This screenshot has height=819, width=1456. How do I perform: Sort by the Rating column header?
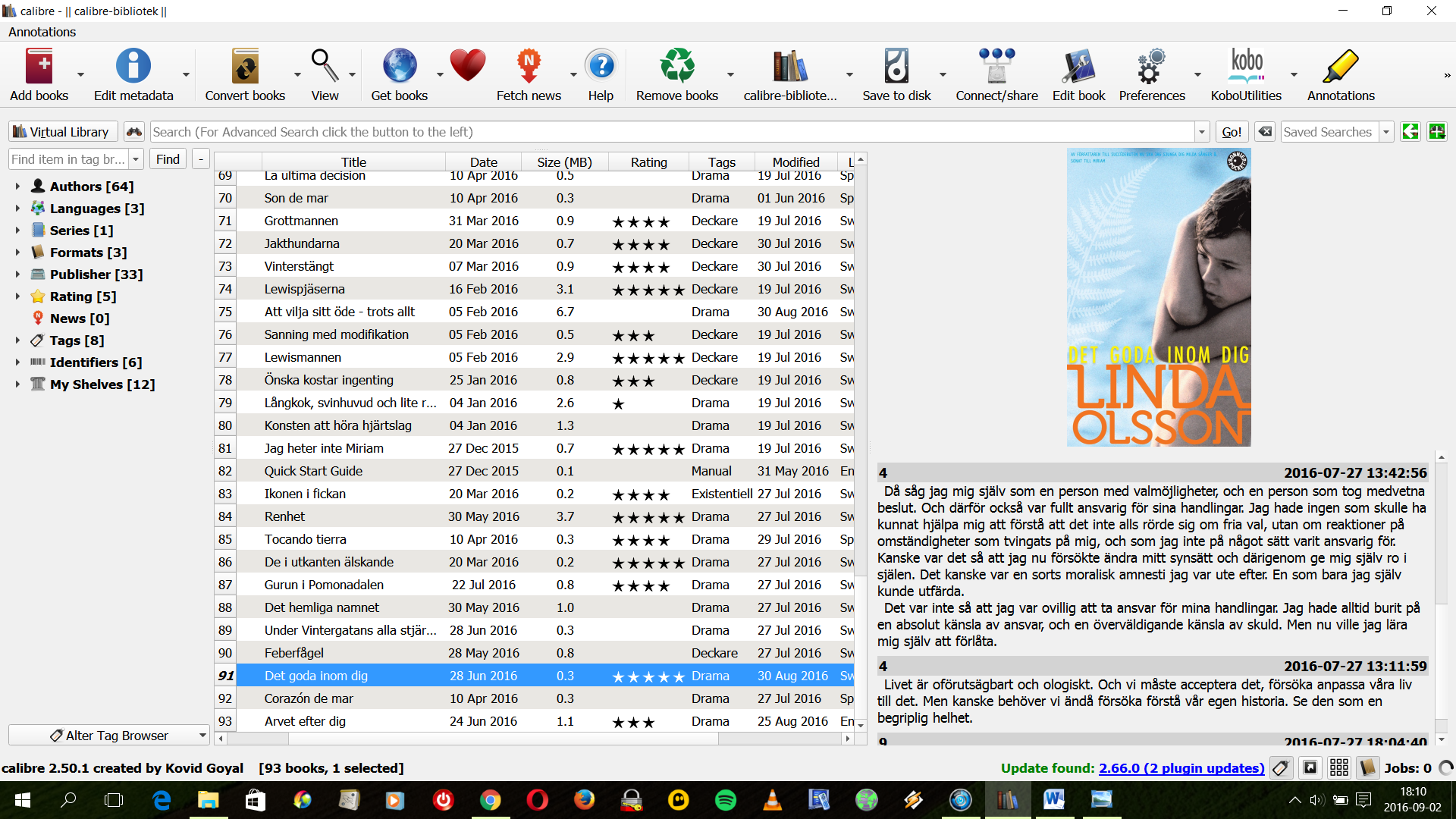[648, 162]
